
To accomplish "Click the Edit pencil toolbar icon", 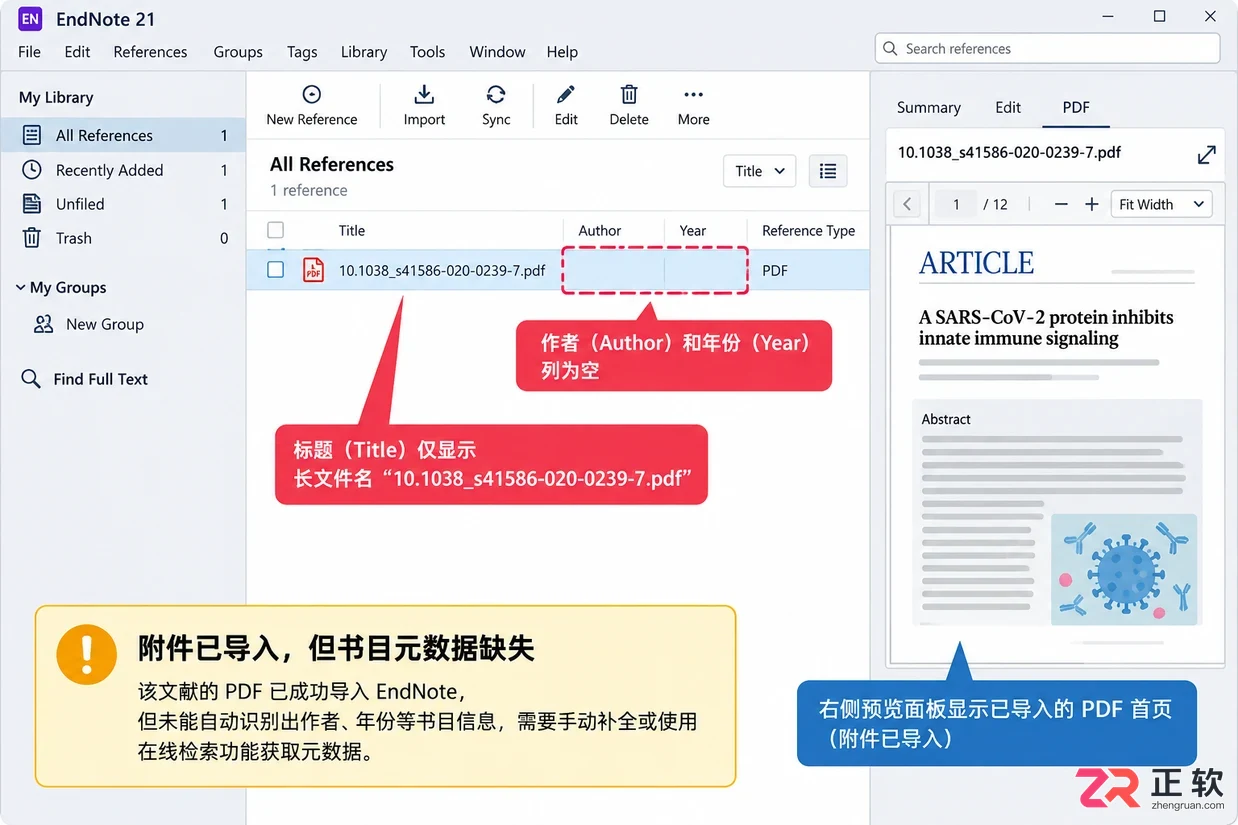I will (566, 94).
